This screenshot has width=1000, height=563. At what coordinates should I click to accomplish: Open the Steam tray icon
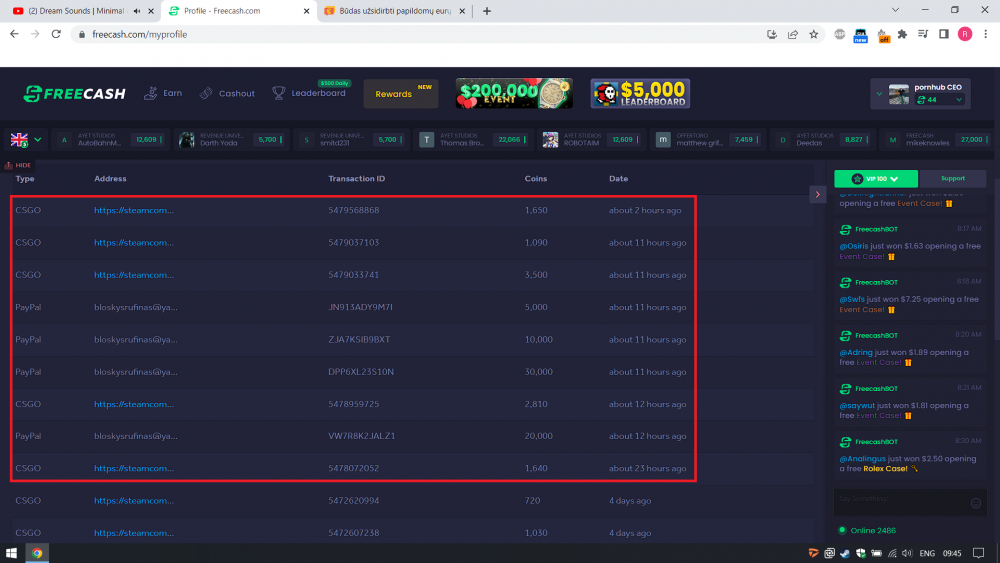845,553
